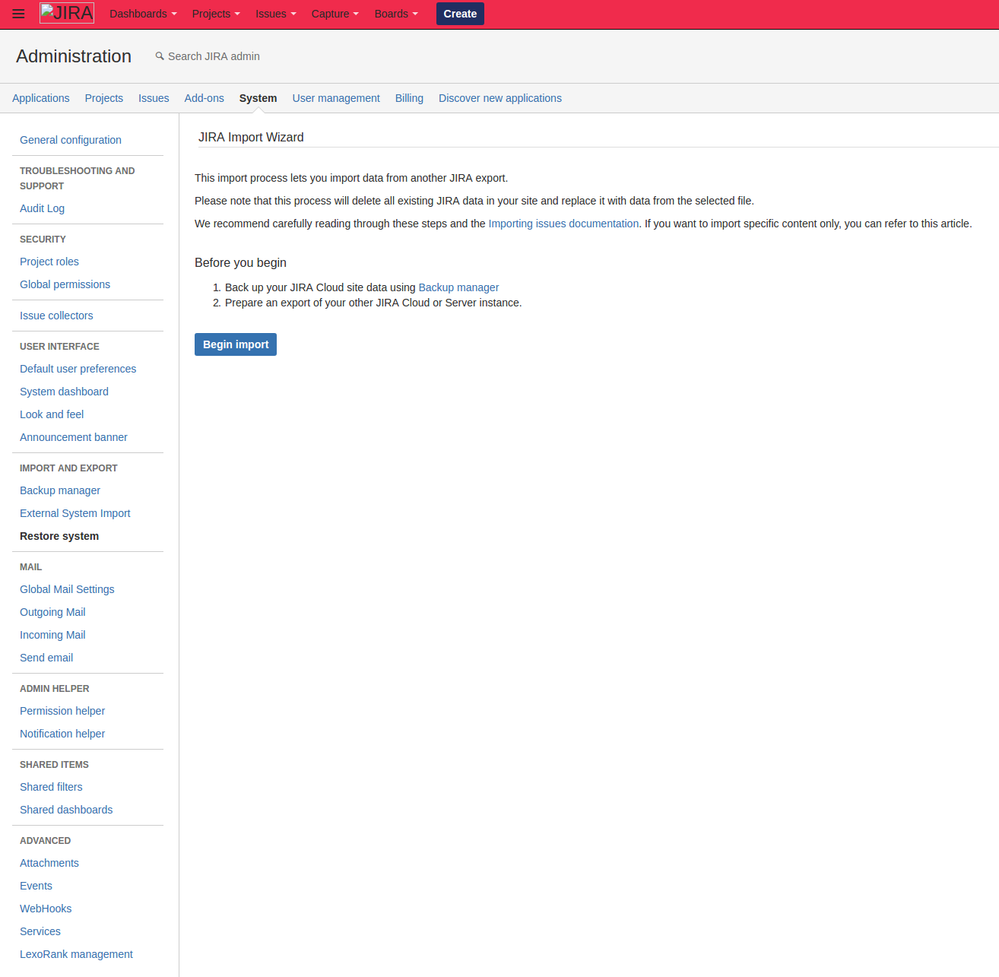The height and width of the screenshot is (977, 999).
Task: Open WebHooks settings
Action: click(45, 908)
